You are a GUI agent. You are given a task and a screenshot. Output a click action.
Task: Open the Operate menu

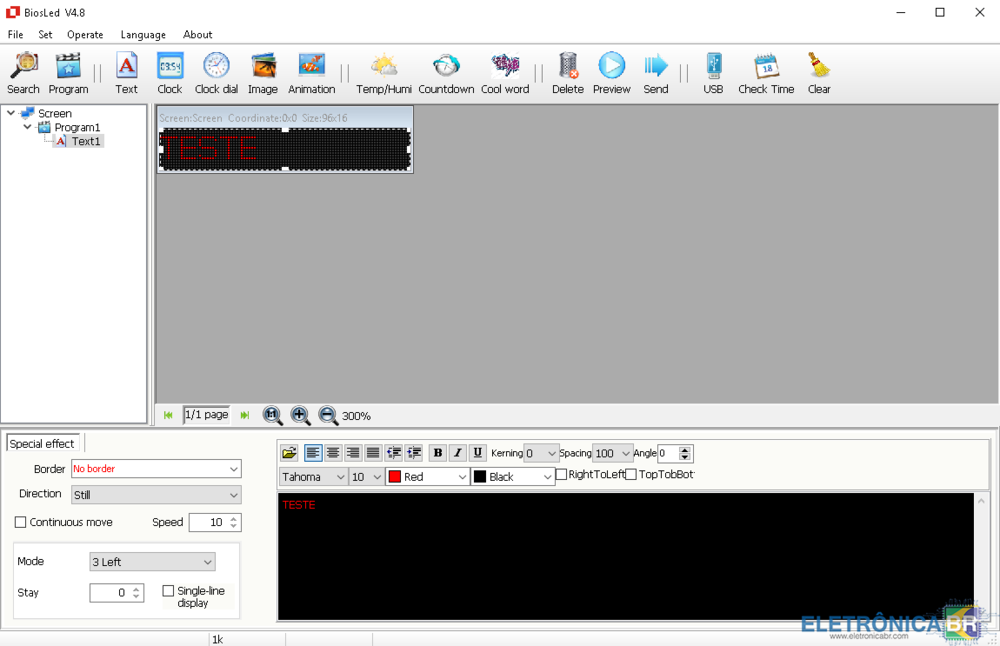85,34
